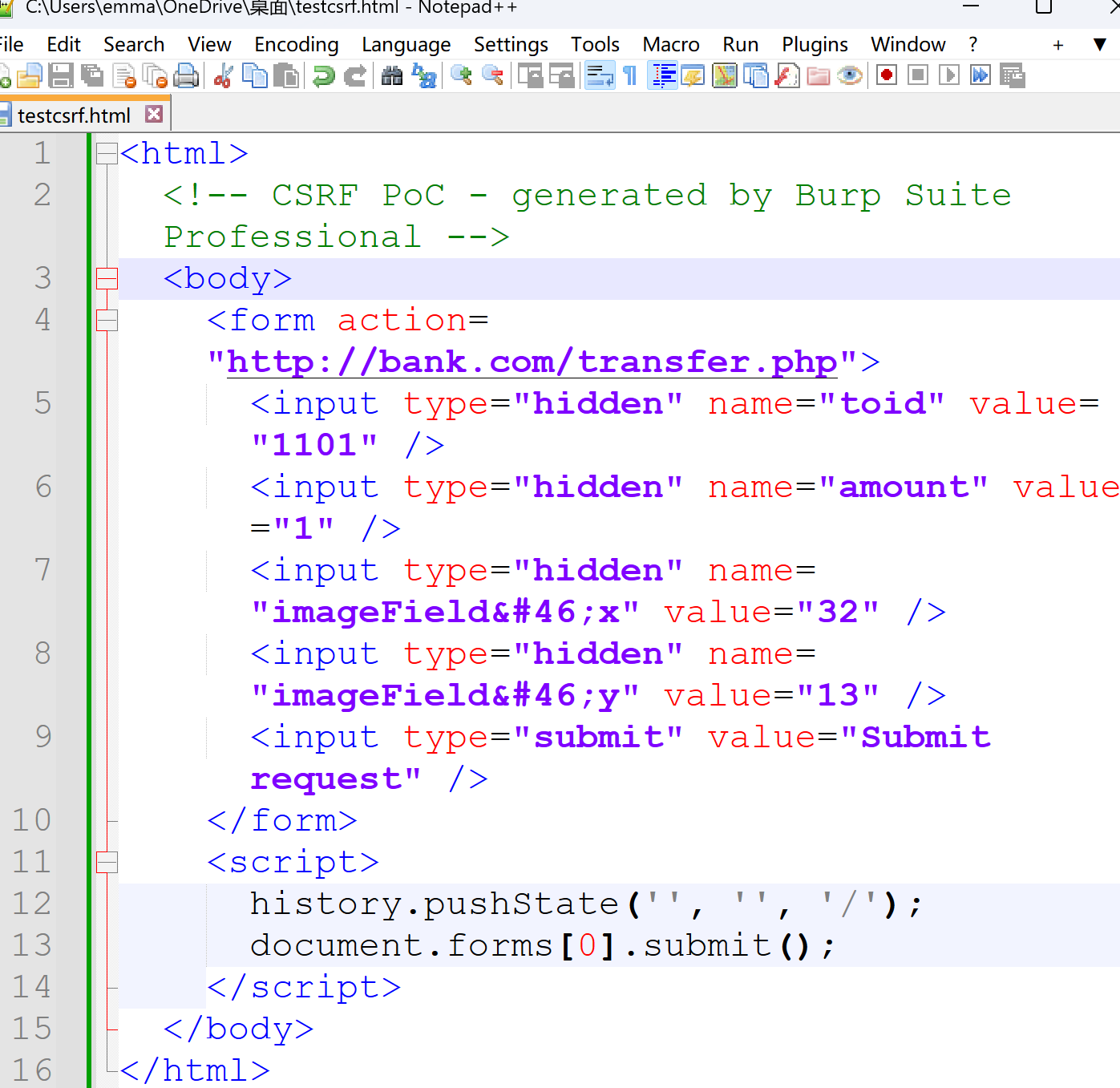Click line number 13 in the margin

pyautogui.click(x=32, y=945)
